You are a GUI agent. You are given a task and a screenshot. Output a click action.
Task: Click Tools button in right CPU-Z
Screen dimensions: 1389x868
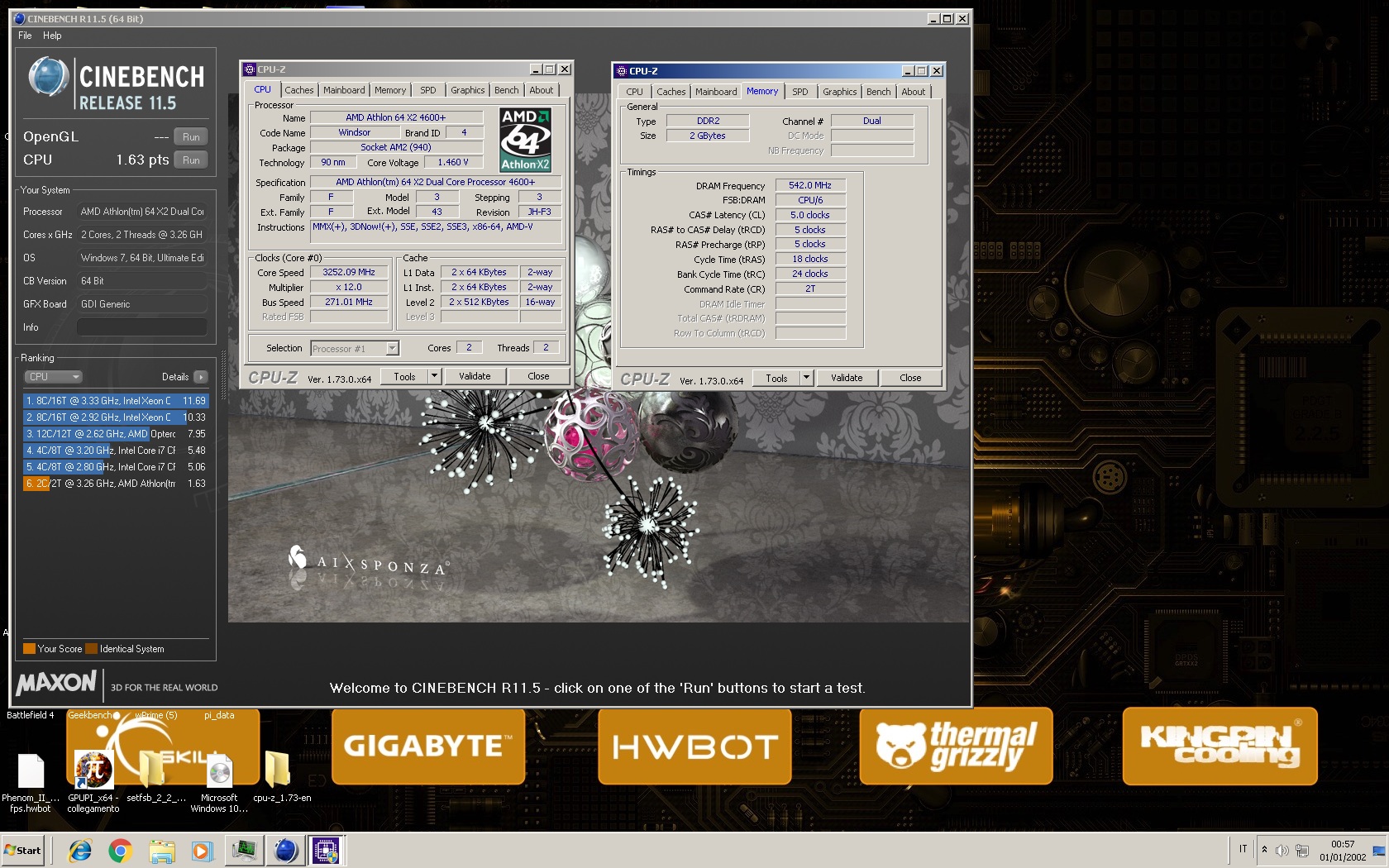click(776, 378)
